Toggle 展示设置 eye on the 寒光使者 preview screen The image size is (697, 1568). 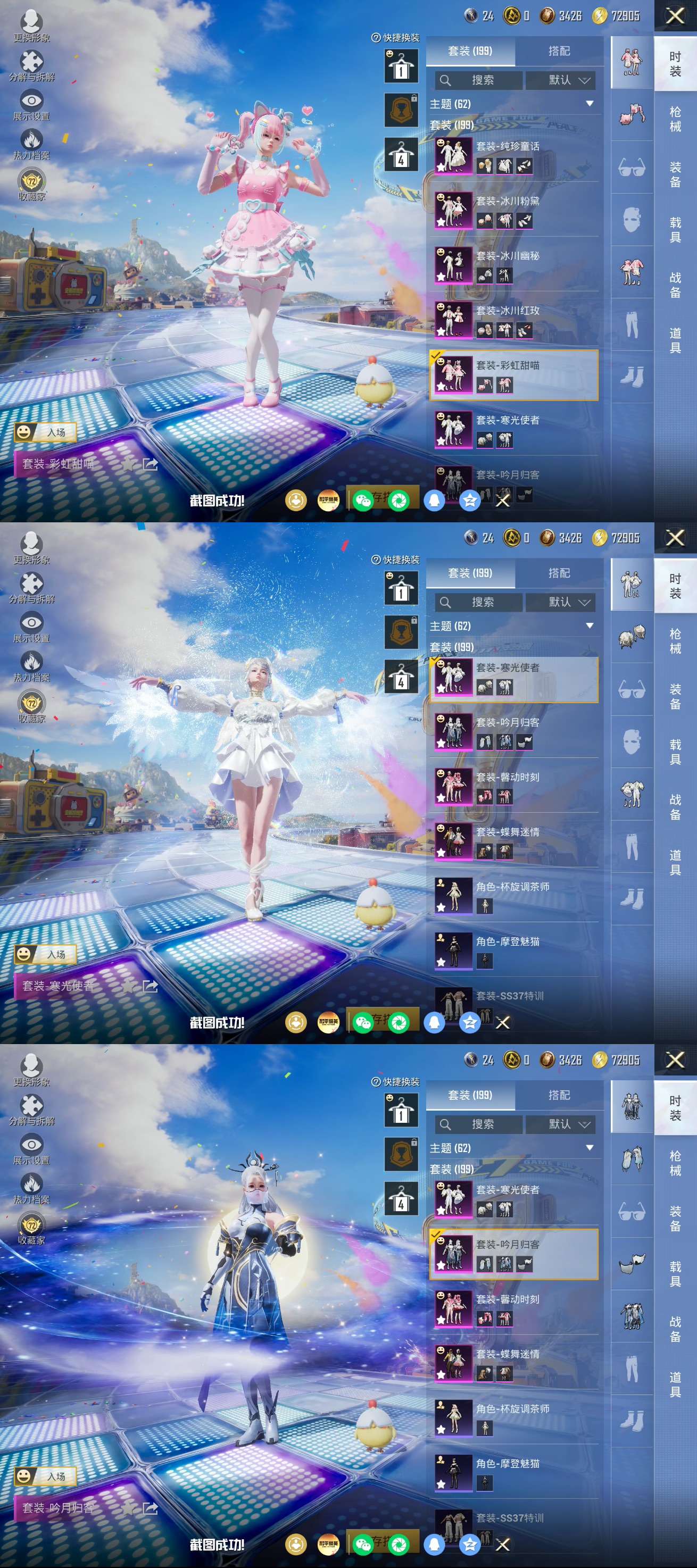coord(31,628)
